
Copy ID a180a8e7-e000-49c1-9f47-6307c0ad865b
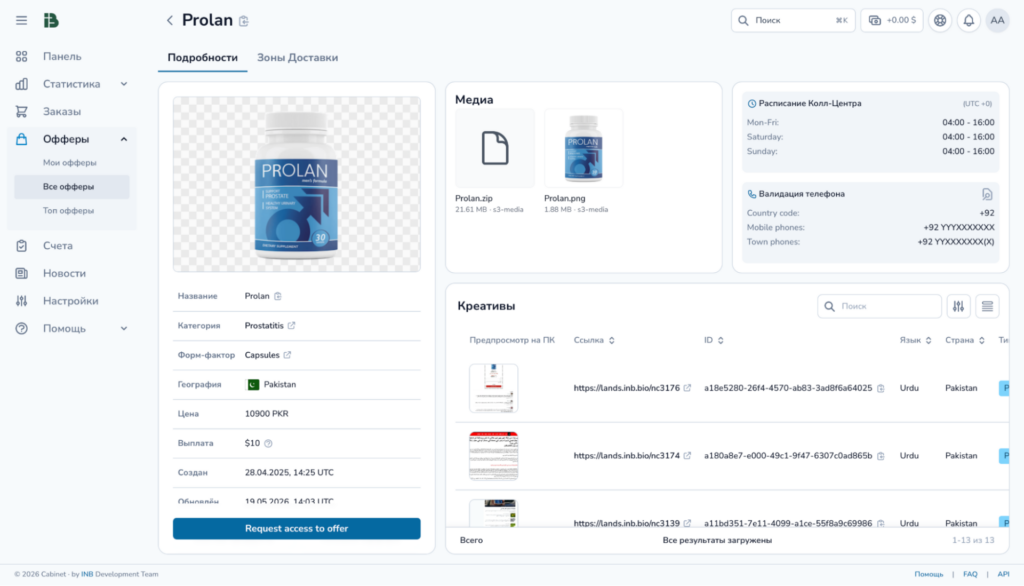click(880, 457)
